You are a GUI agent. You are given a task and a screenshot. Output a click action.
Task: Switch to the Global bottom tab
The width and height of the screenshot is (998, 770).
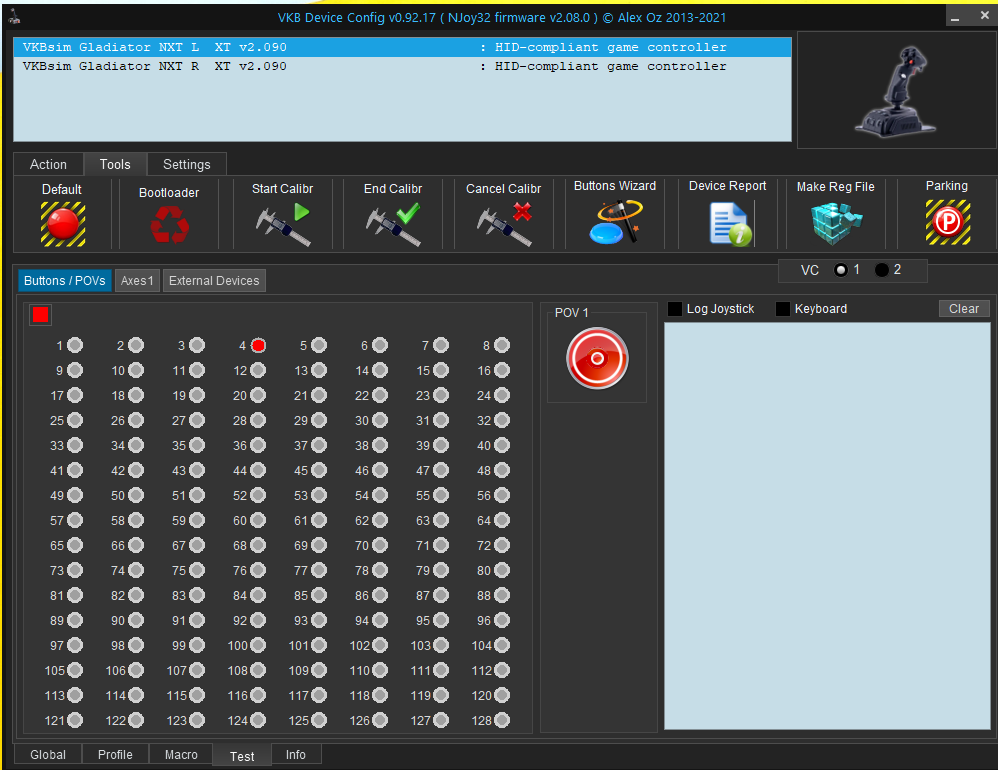point(48,754)
